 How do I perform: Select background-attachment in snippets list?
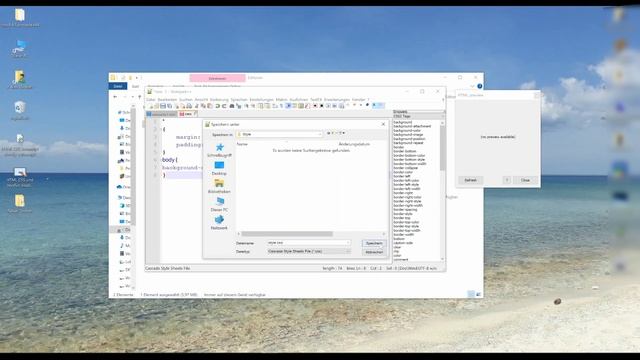(412, 126)
